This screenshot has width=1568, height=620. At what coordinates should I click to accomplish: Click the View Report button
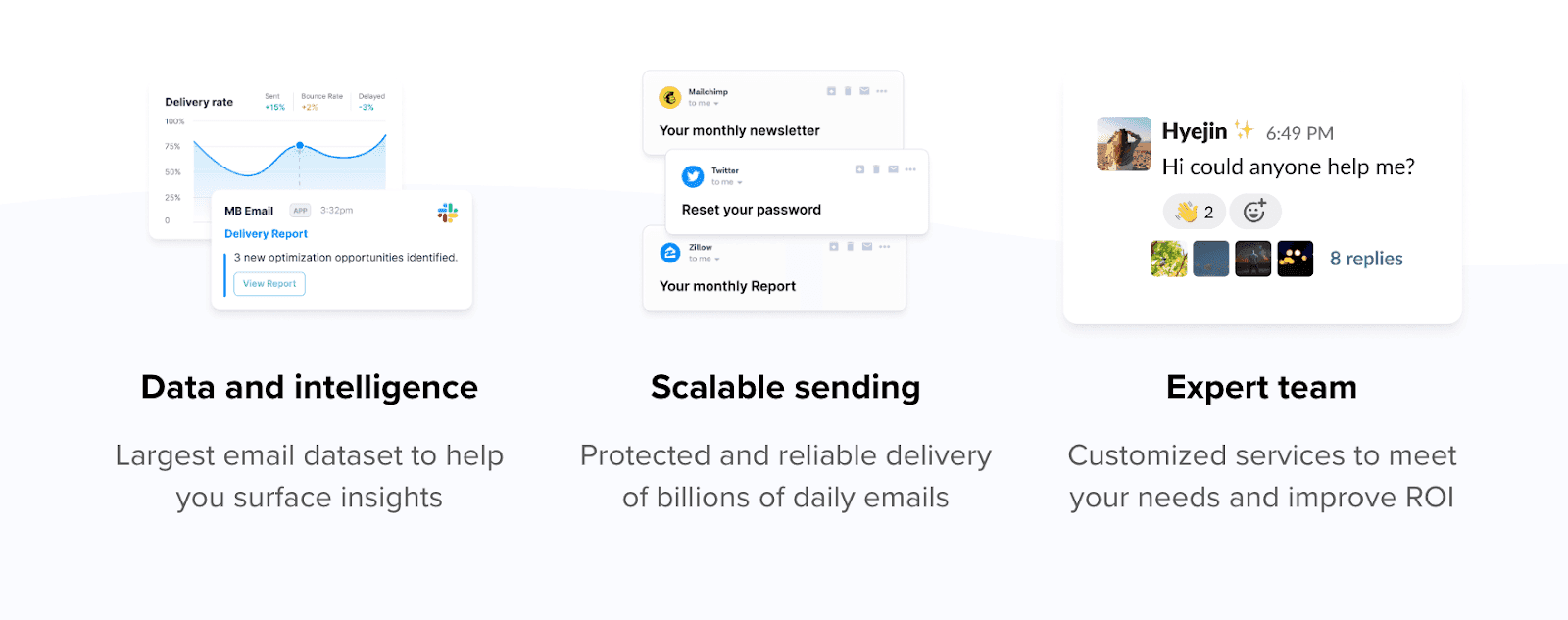click(x=269, y=284)
